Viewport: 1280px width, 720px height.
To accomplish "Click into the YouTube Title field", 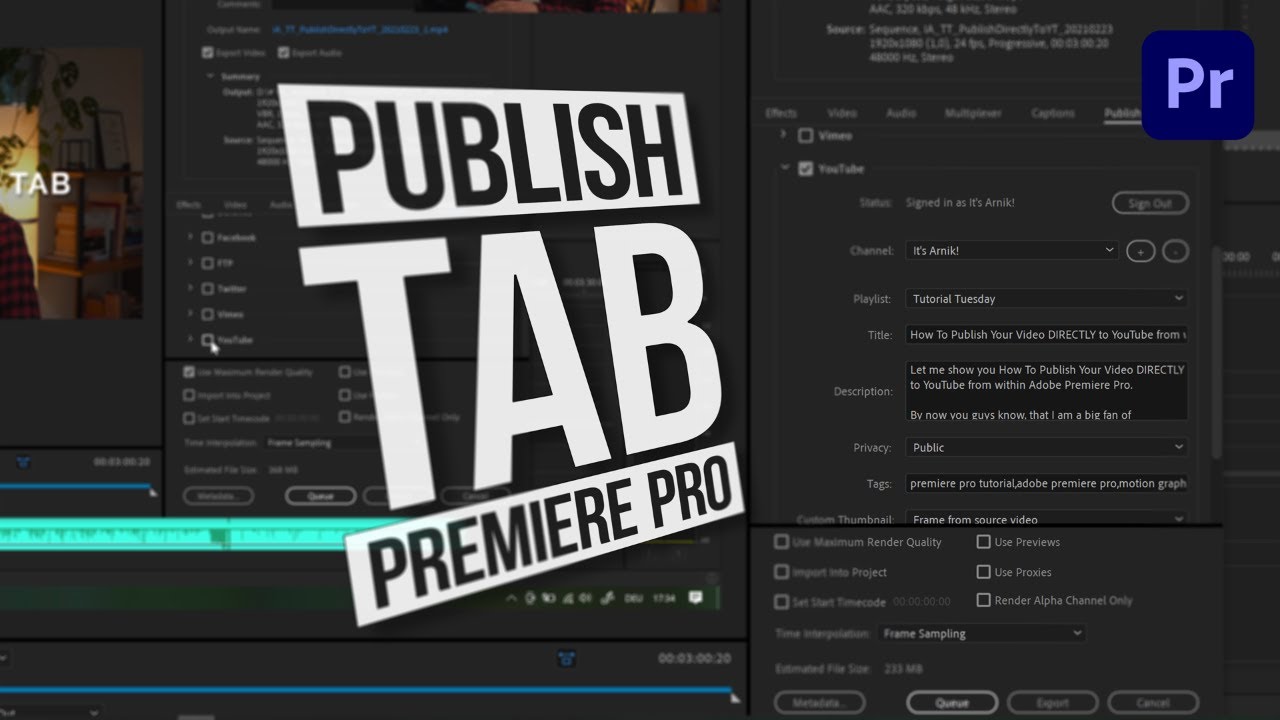I will coord(1046,334).
